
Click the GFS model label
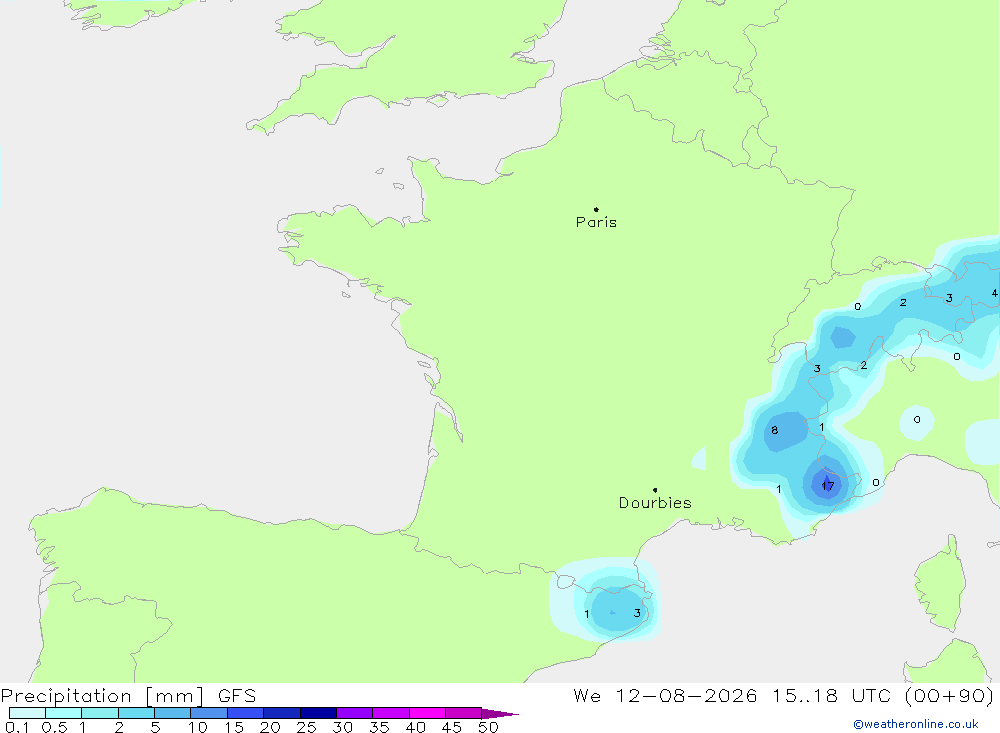[237, 696]
